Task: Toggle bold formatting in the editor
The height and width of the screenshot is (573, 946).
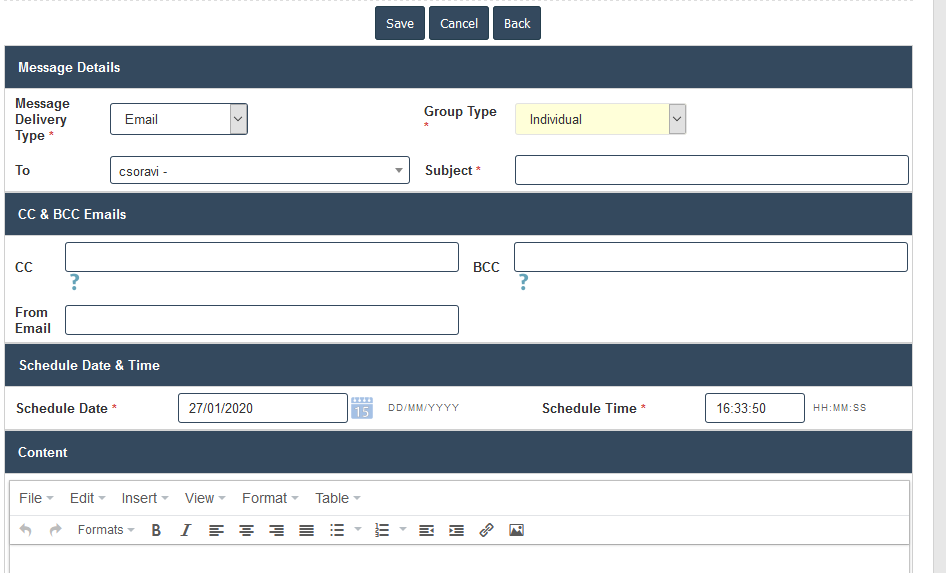Action: point(156,530)
